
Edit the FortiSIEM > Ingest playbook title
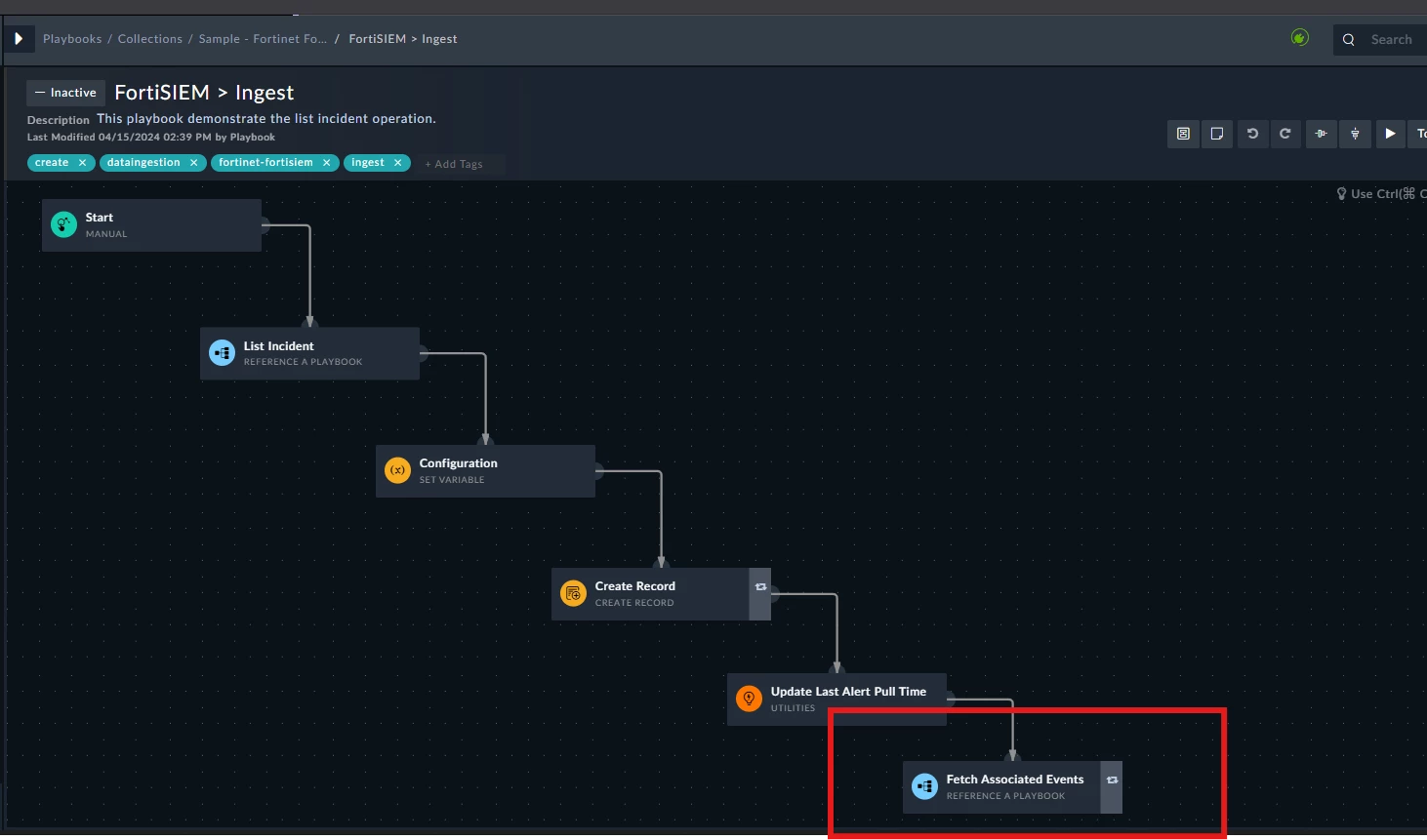[204, 93]
